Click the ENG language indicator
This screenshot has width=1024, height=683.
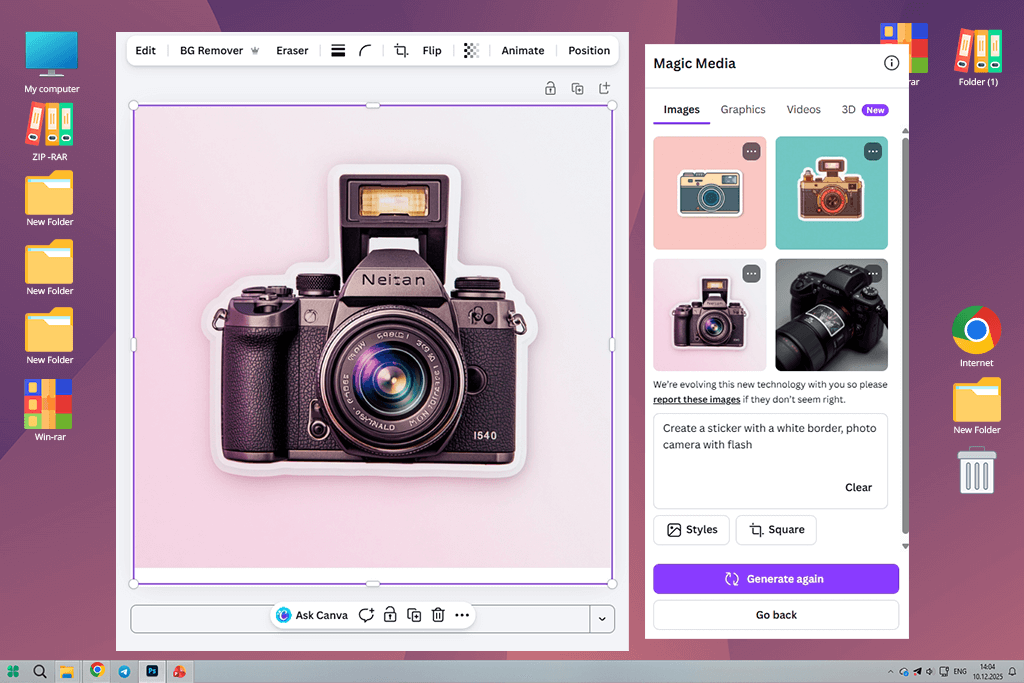[960, 671]
